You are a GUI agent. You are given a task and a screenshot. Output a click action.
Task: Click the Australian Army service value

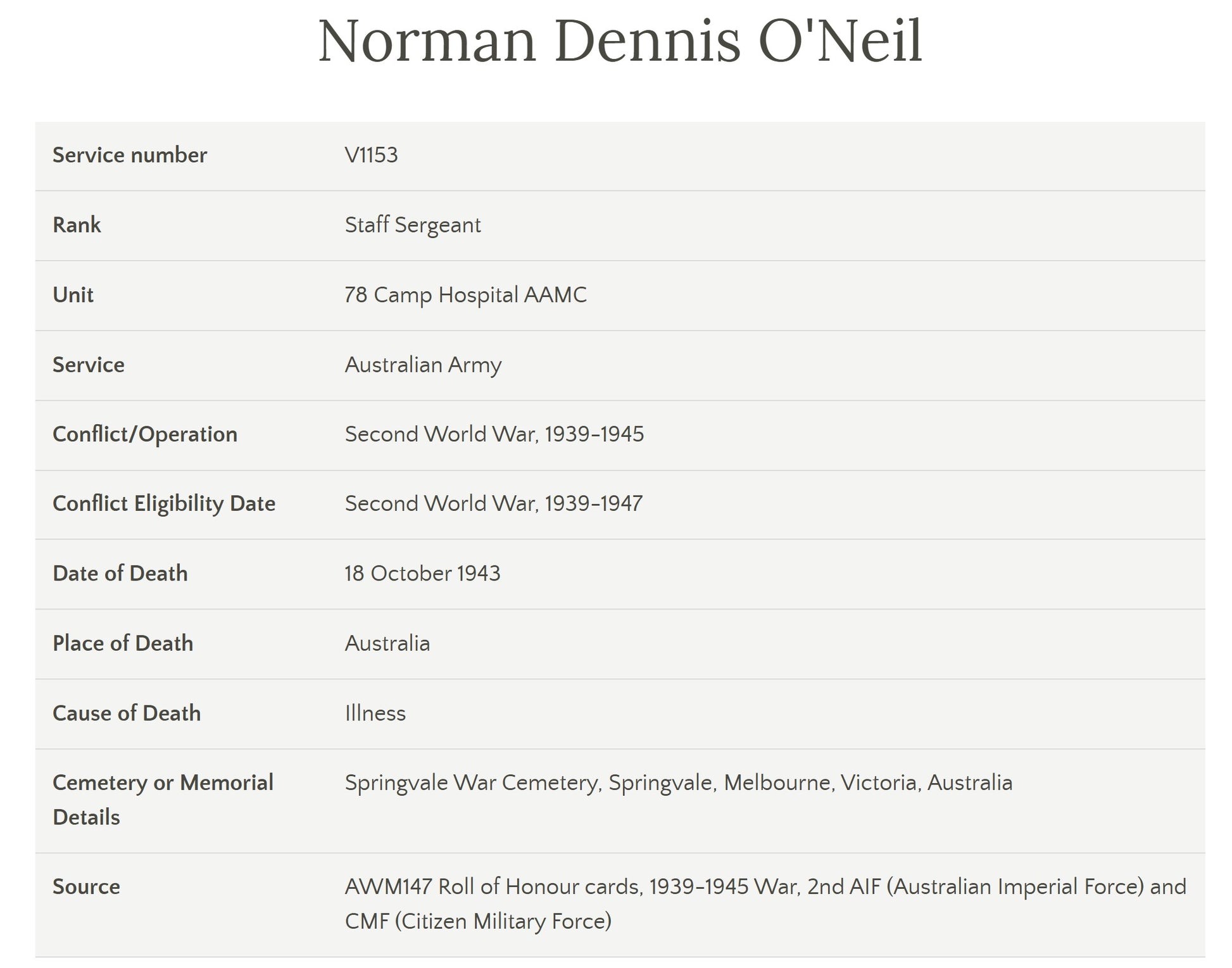(x=423, y=365)
